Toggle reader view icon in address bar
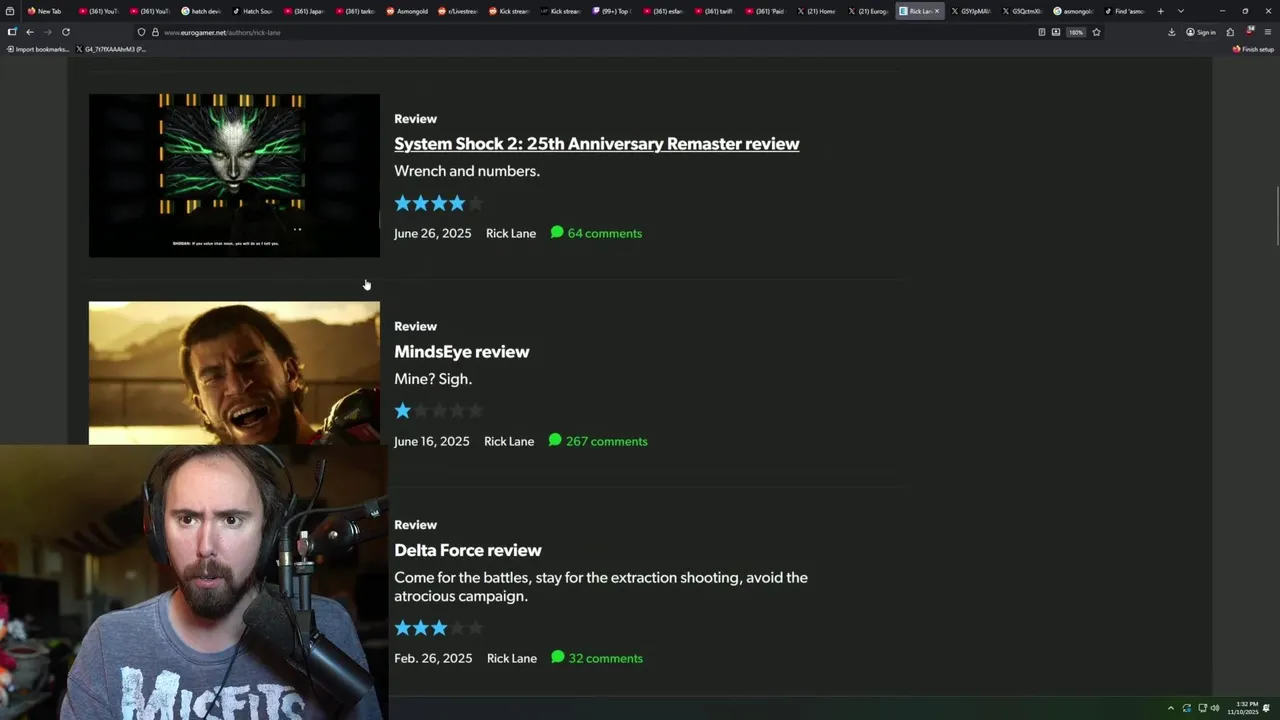1280x720 pixels. click(1042, 32)
